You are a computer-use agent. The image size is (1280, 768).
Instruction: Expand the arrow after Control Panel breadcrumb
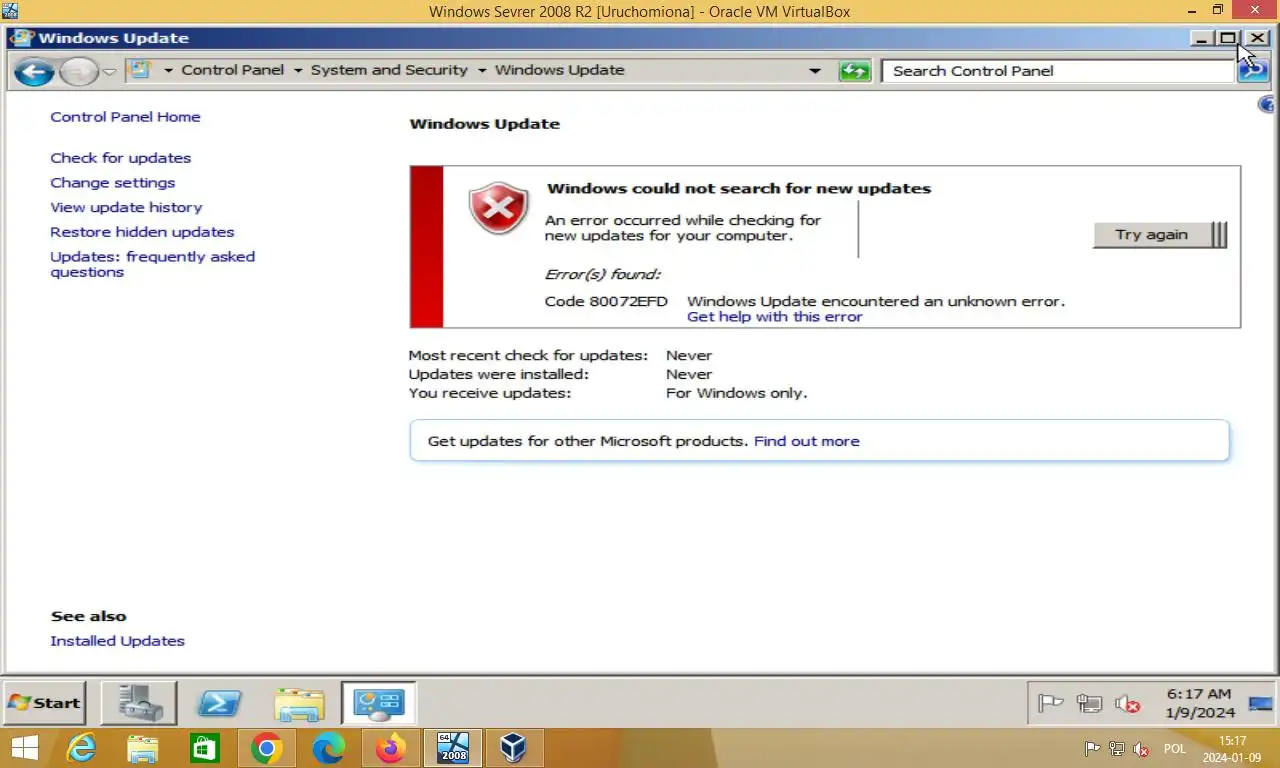point(298,71)
